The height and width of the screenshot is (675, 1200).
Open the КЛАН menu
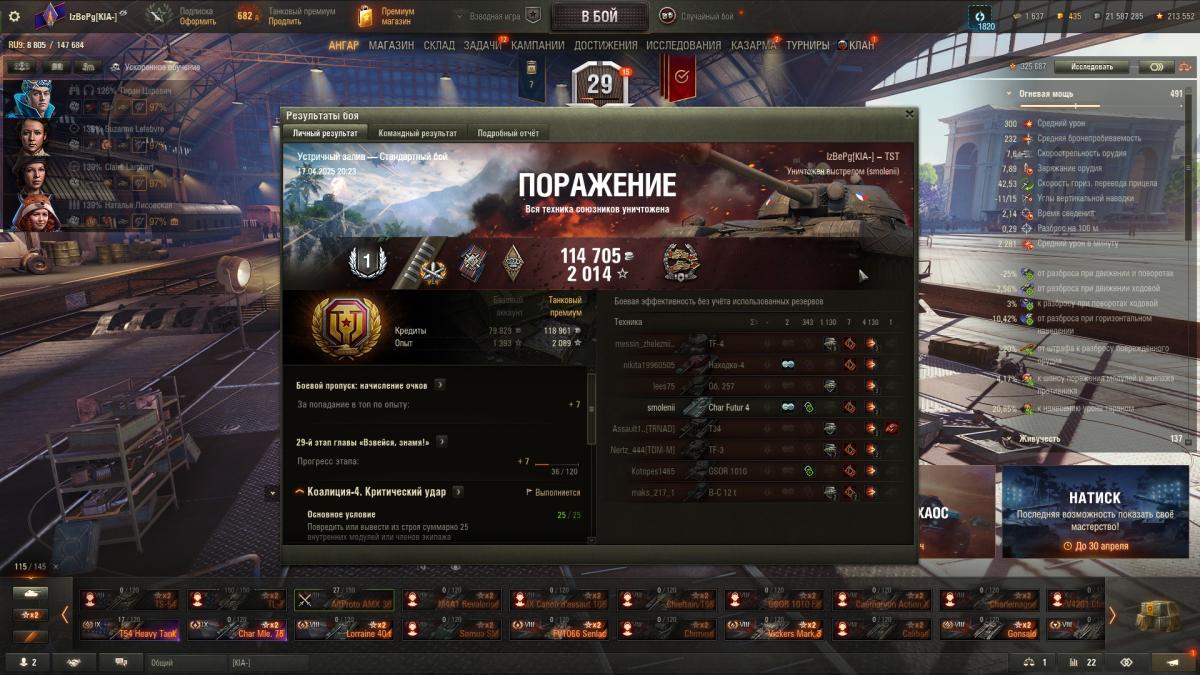click(x=861, y=45)
